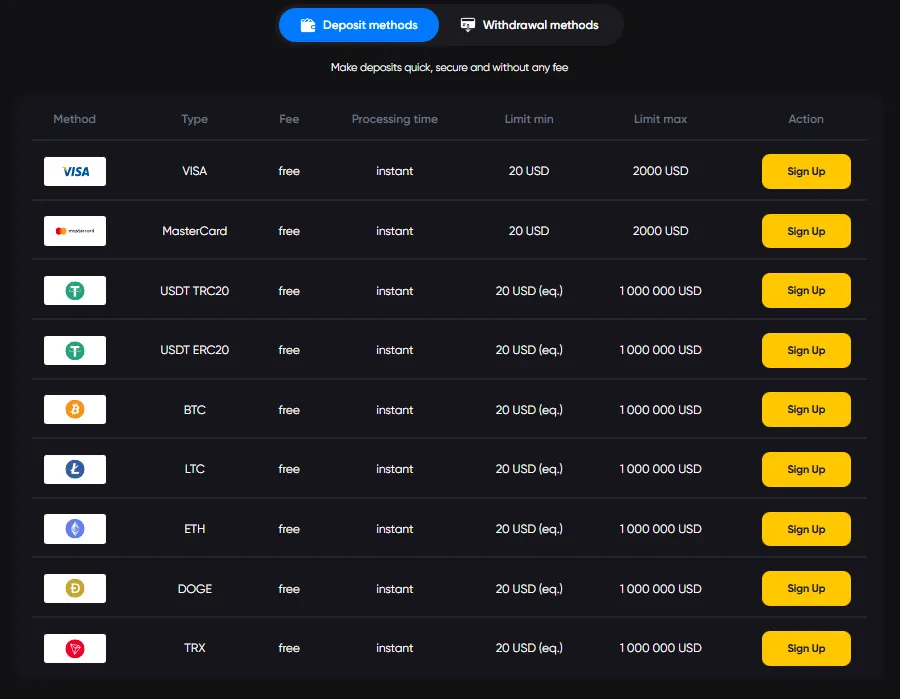The image size is (900, 699).
Task: Select the USDT ERC20 Tether icon
Action: point(74,350)
